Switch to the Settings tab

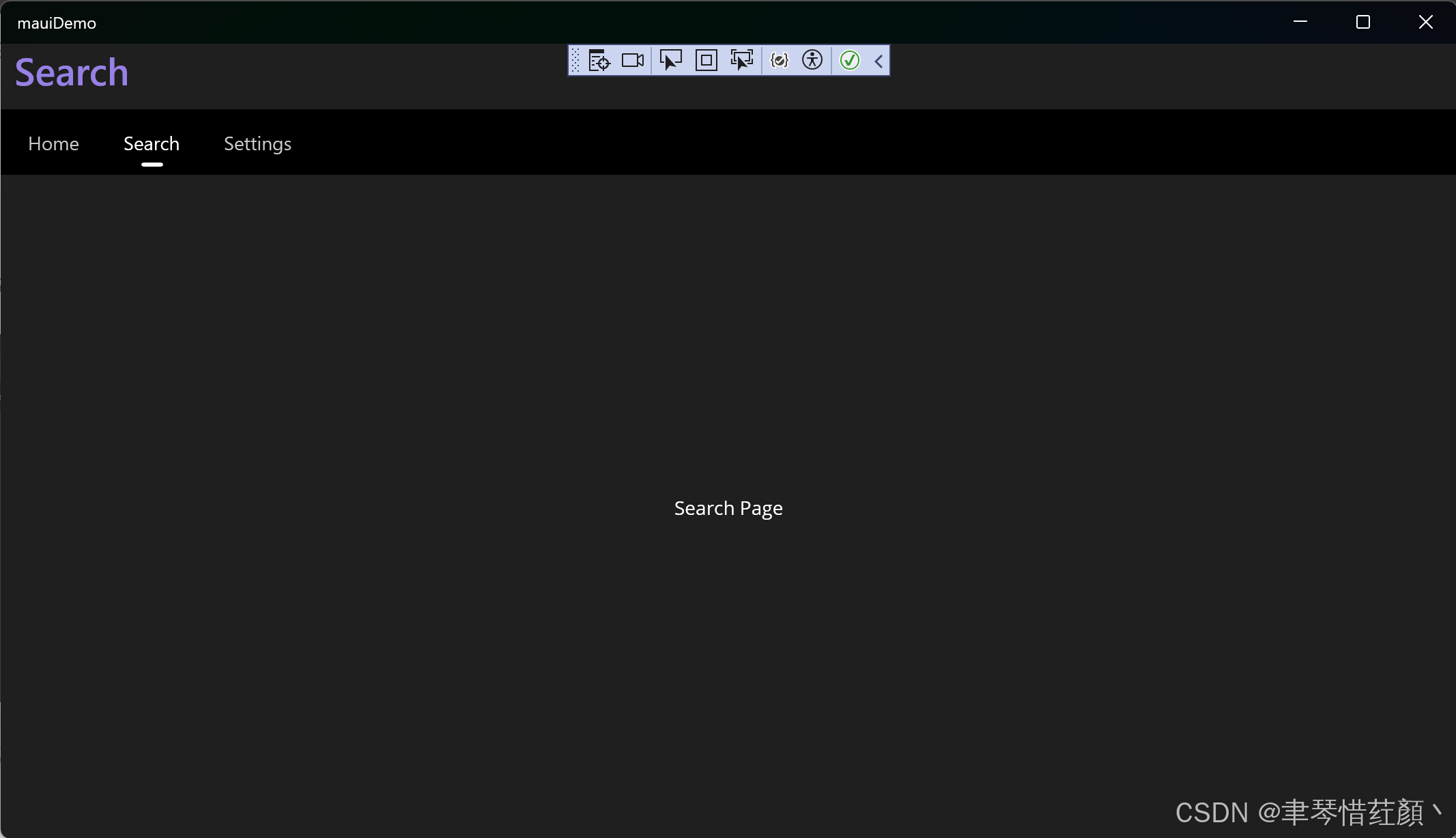[x=257, y=143]
